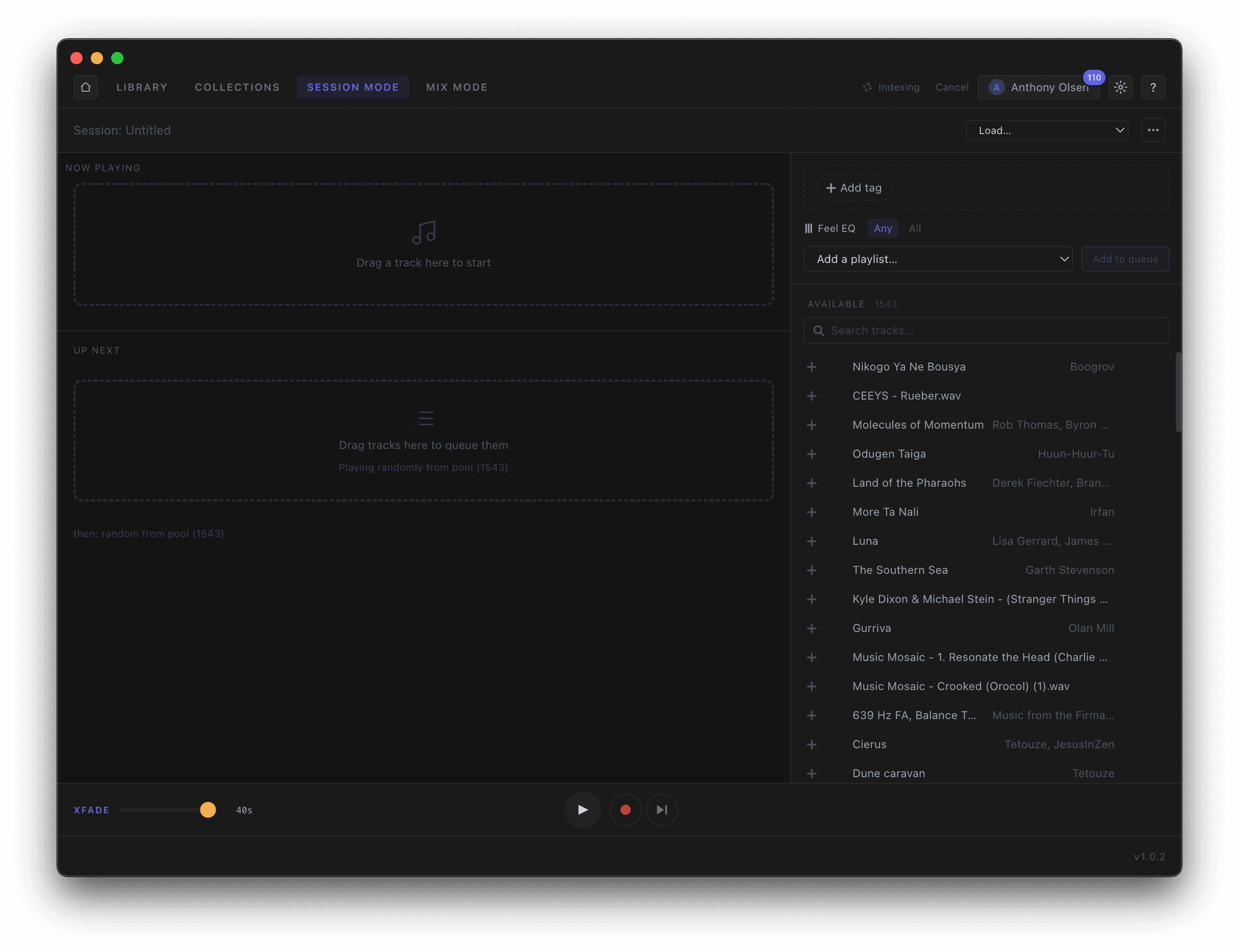
Task: Cancel the indexing process
Action: point(951,87)
